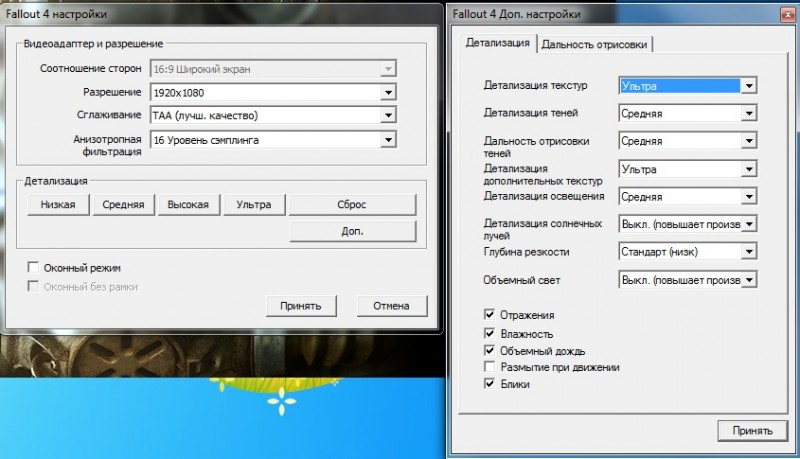
Task: Enable the Оконный режим checkbox
Action: click(x=34, y=269)
